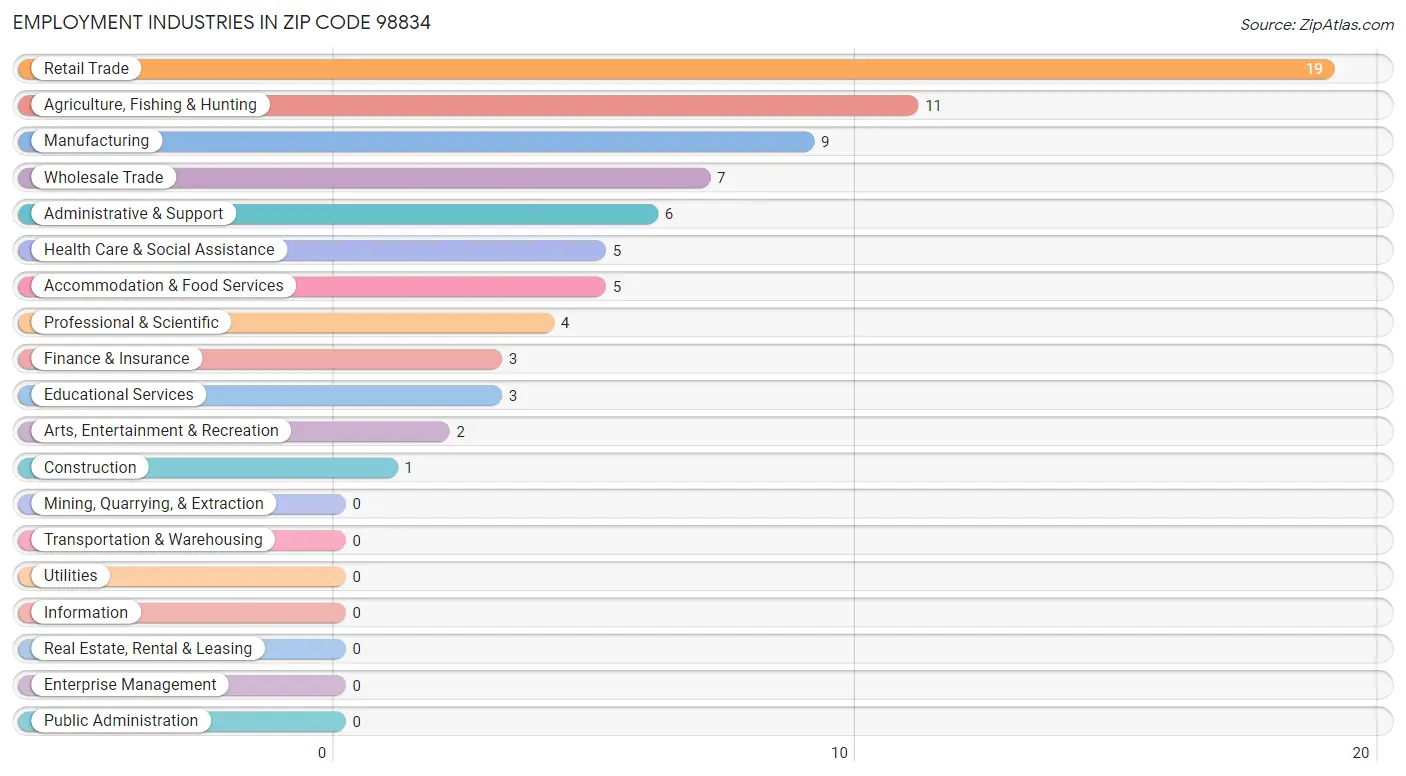Screen dimensions: 1406x776
Task: Click the Finance & Insurance label
Action: (116, 359)
